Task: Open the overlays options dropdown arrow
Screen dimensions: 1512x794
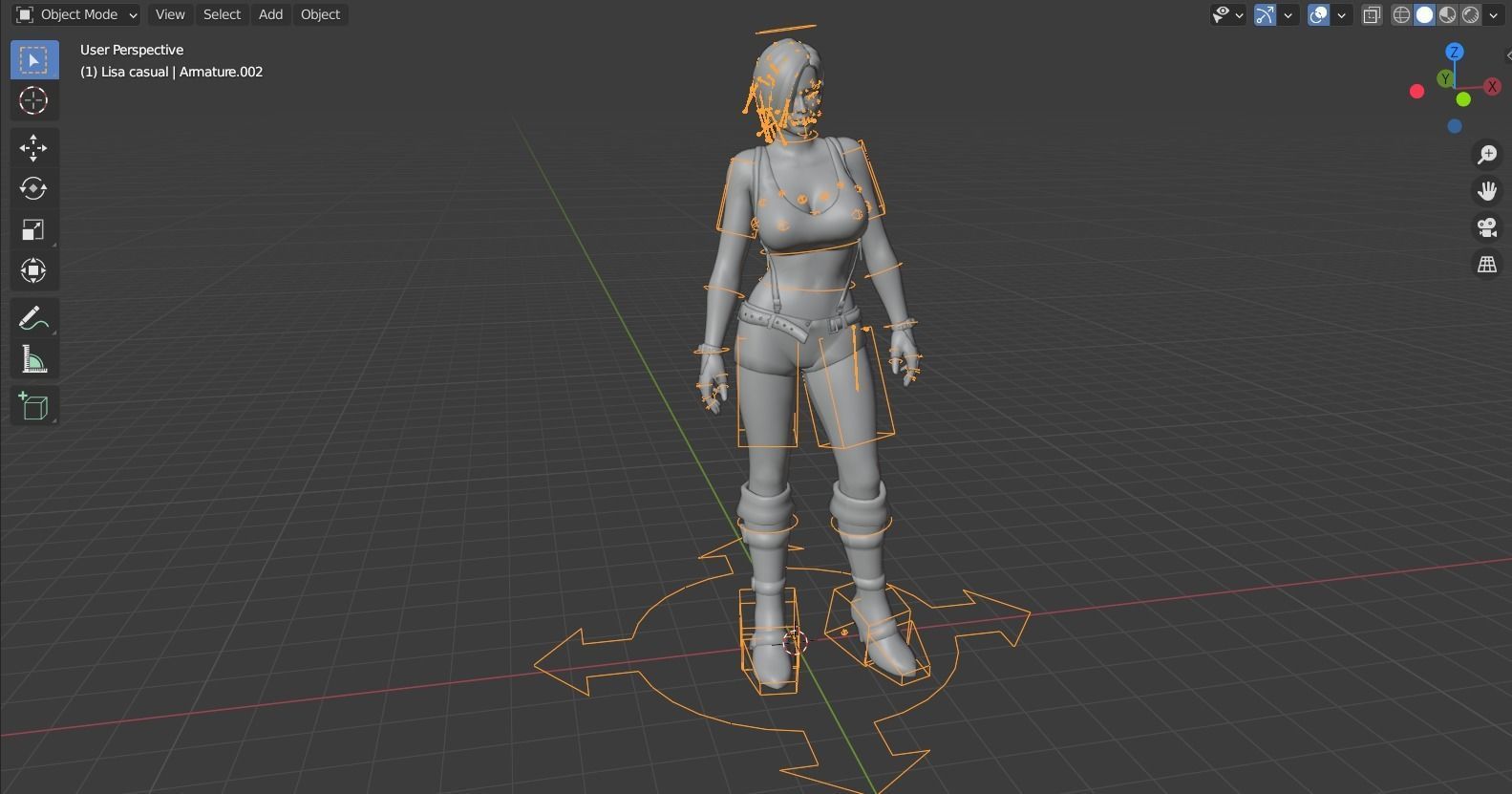Action: [x=1341, y=14]
